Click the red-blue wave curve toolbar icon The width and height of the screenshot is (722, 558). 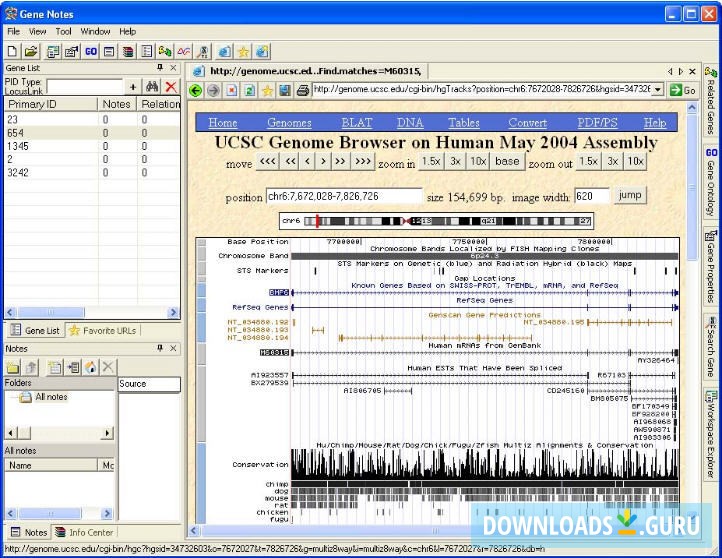point(184,51)
